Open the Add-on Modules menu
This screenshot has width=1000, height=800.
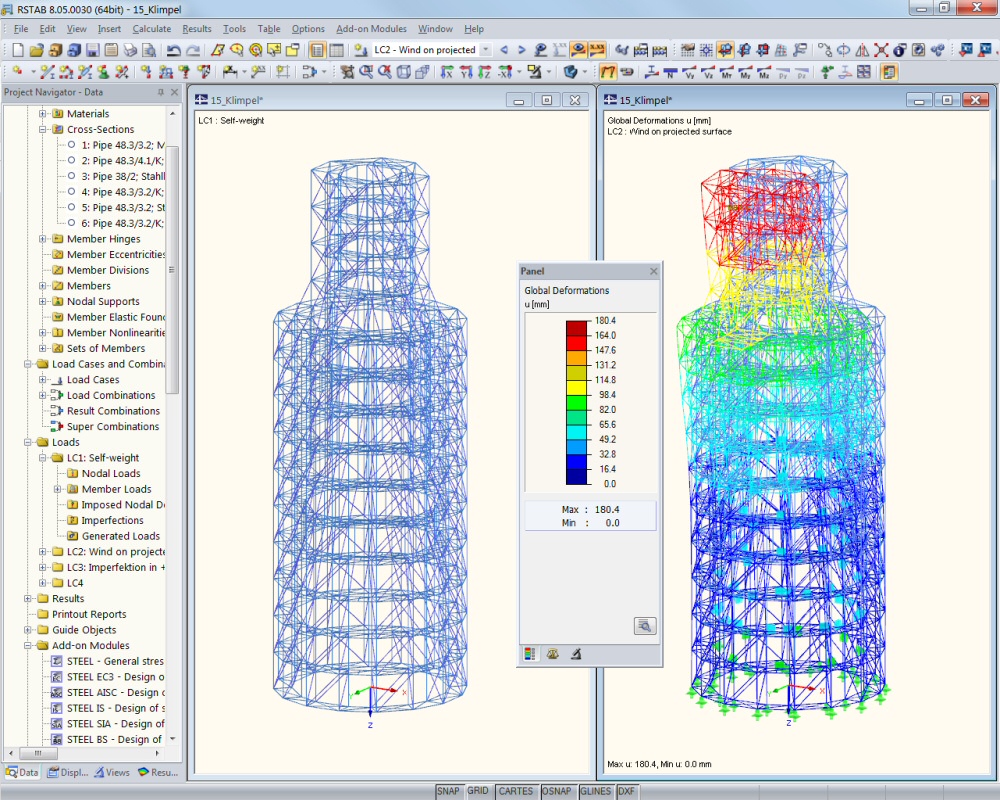tap(371, 29)
